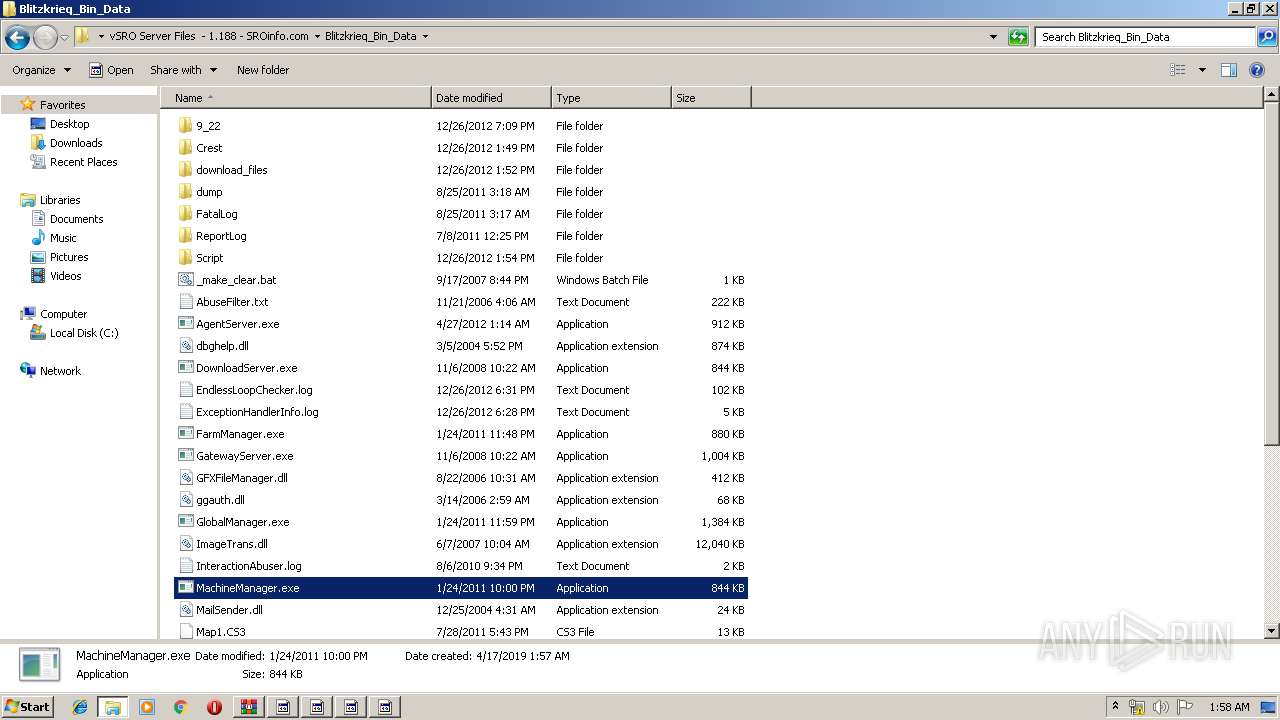Select ImageTrans.dll file name
The image size is (1280, 720).
tap(232, 544)
